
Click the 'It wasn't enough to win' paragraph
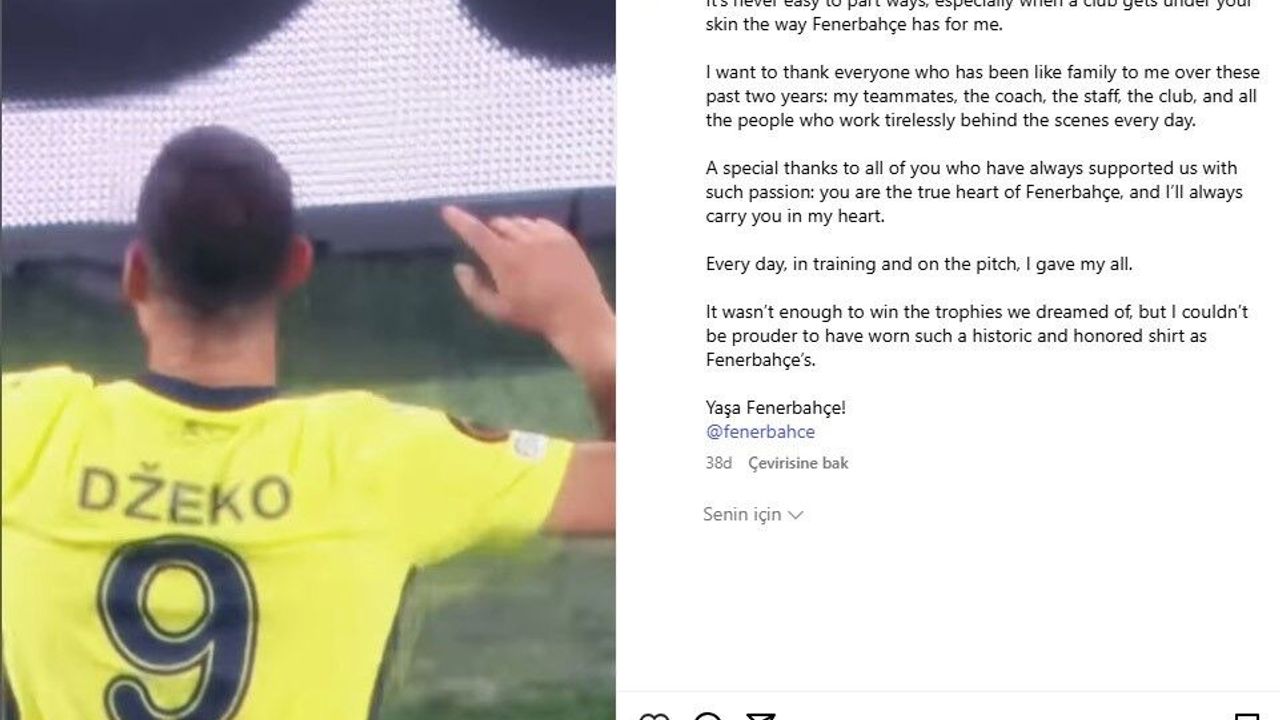(977, 336)
